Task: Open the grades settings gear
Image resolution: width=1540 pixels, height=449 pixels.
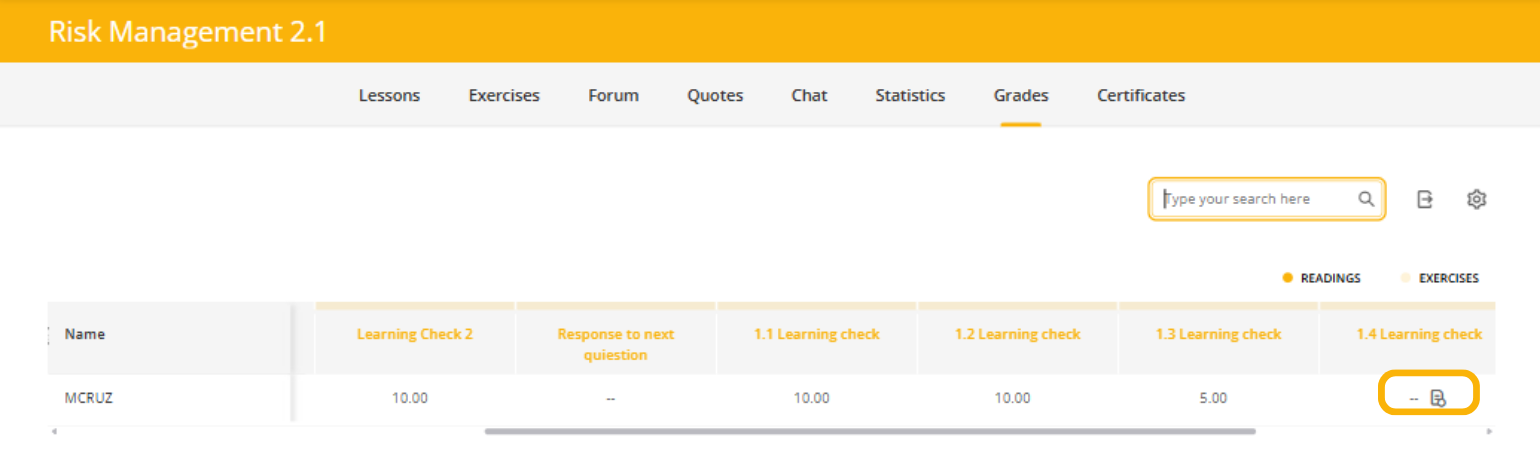Action: 1476,199
